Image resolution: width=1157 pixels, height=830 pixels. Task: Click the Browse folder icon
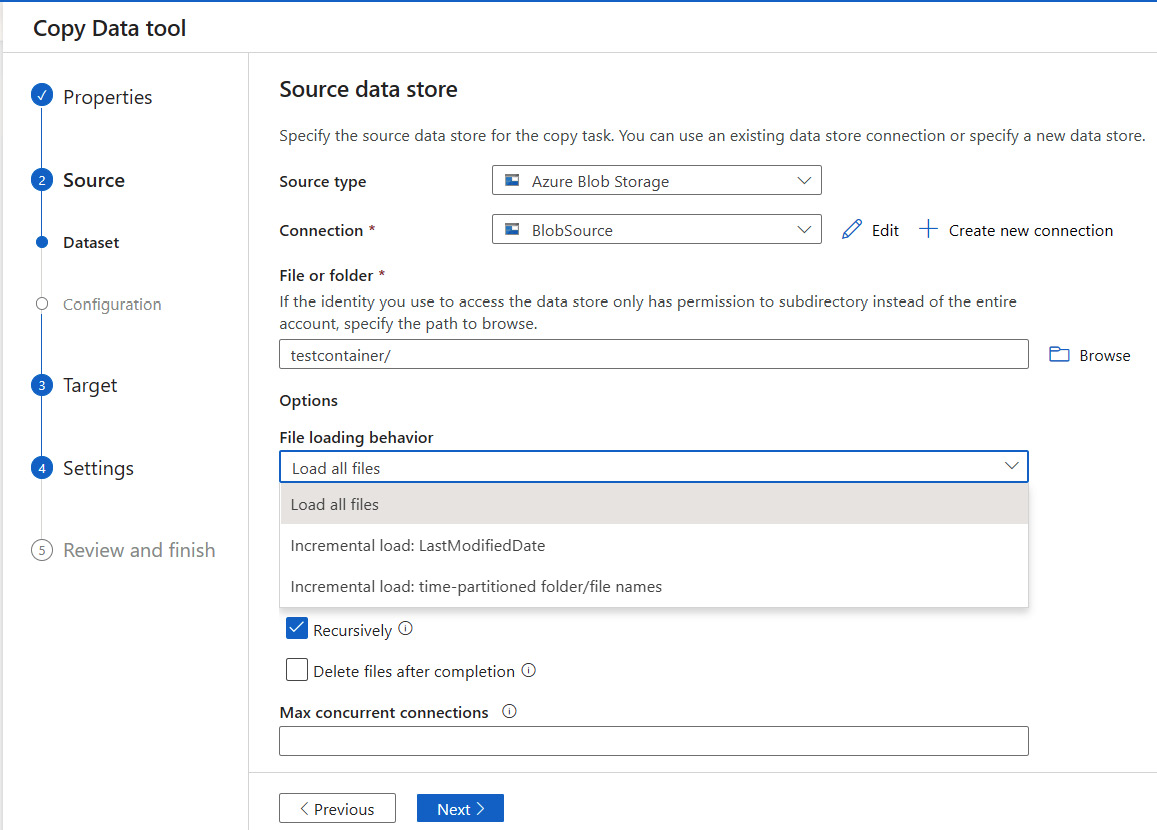tap(1059, 355)
